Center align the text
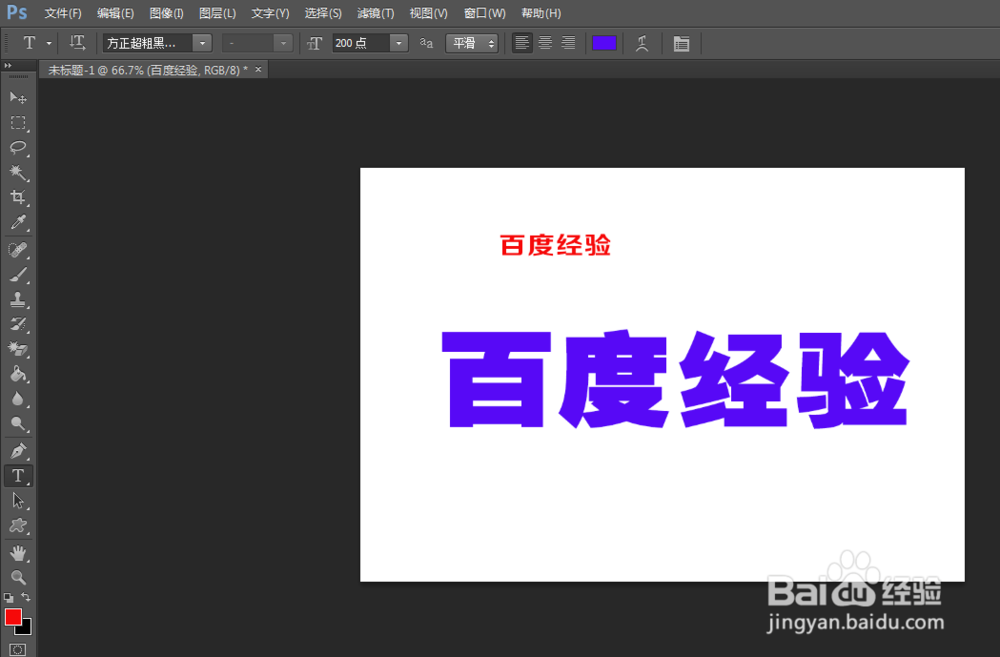 click(545, 43)
